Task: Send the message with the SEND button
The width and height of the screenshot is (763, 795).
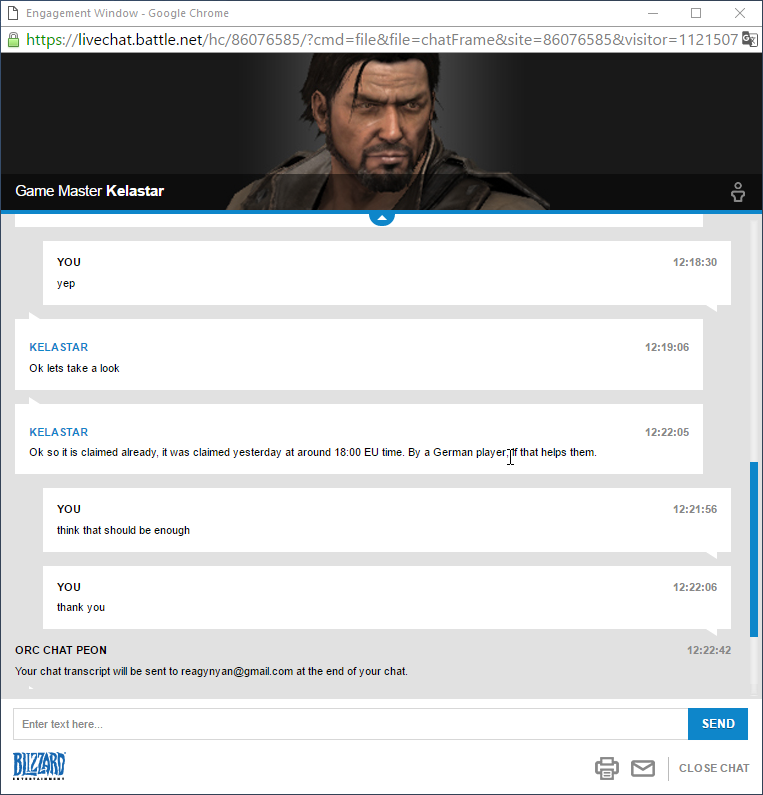Action: pyautogui.click(x=717, y=724)
